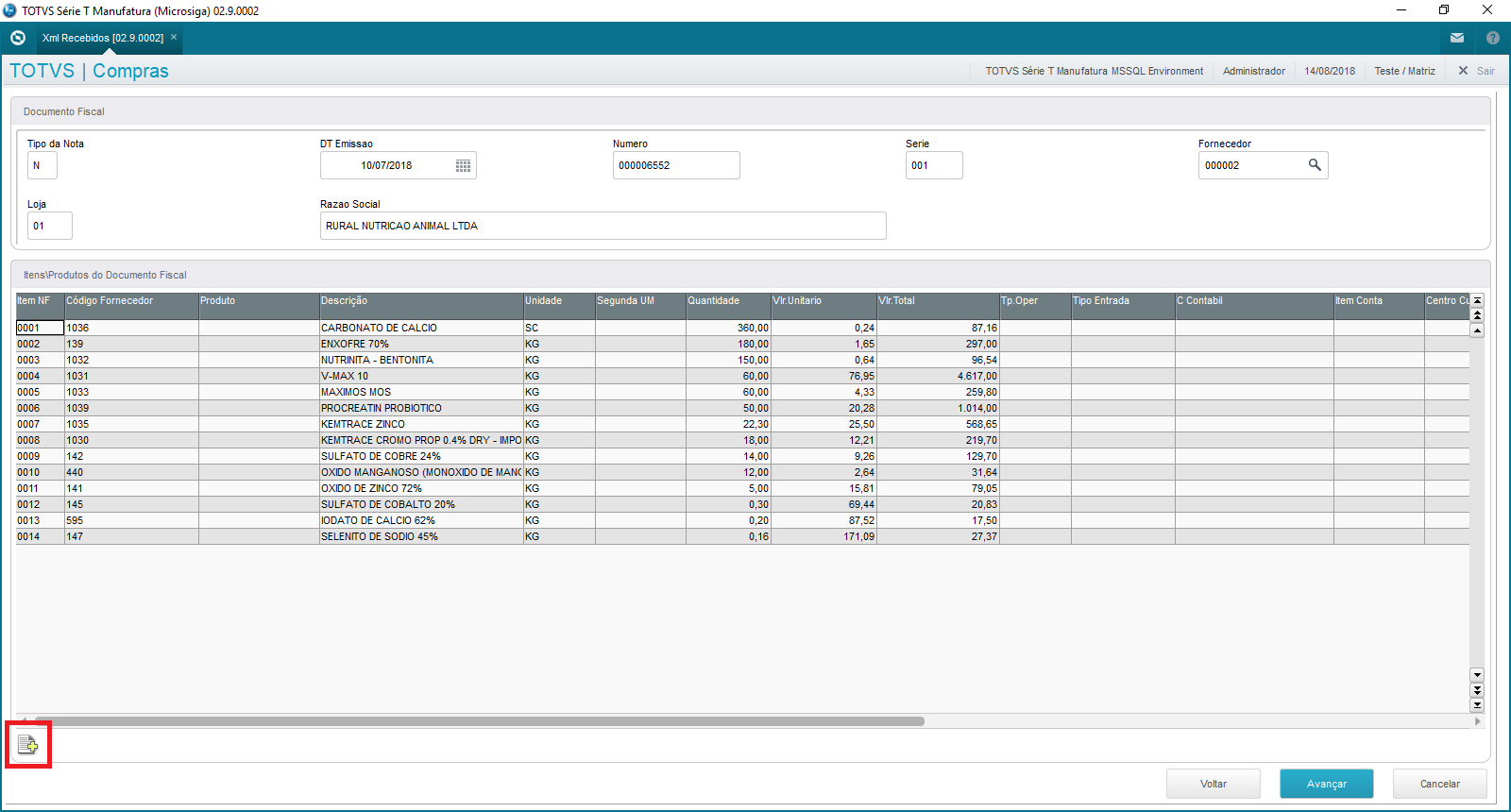
Task: Open the help question mark icon
Action: (x=1492, y=38)
